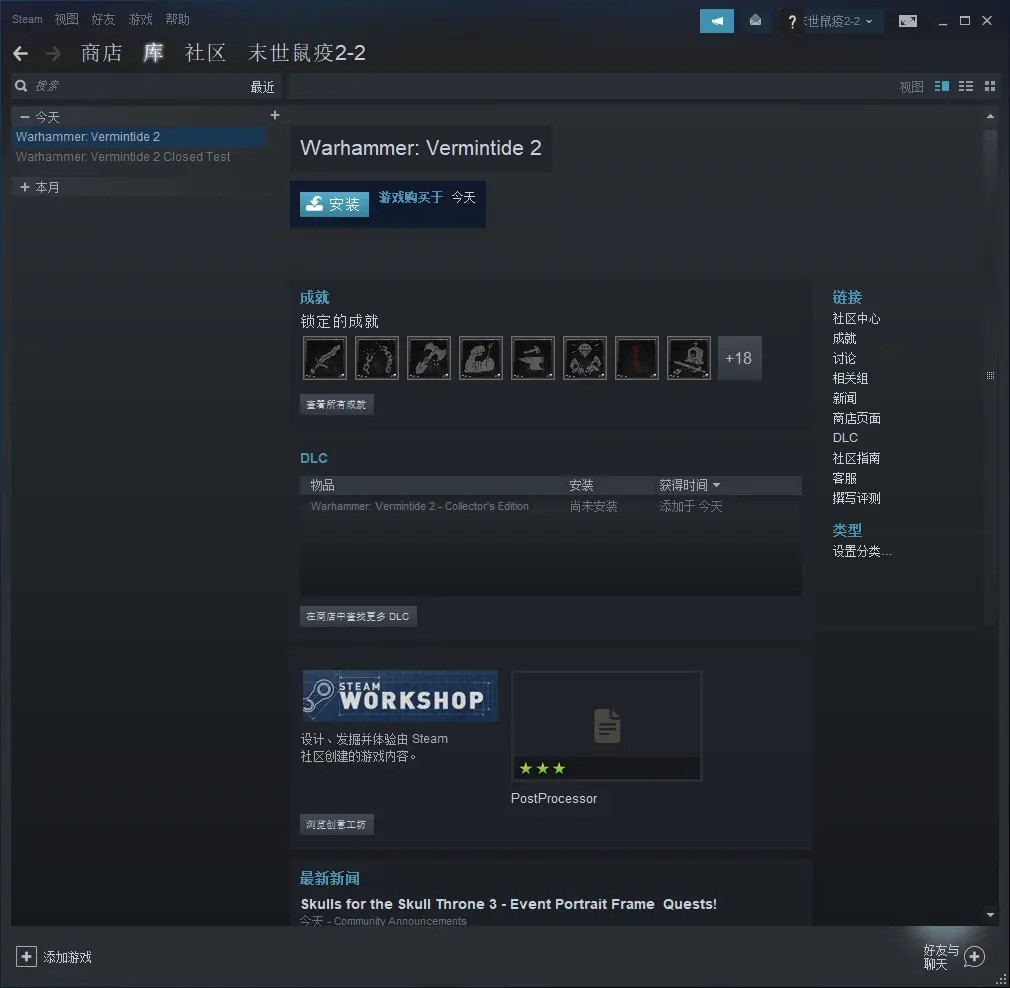
Task: Select the list view icon
Action: 966,86
